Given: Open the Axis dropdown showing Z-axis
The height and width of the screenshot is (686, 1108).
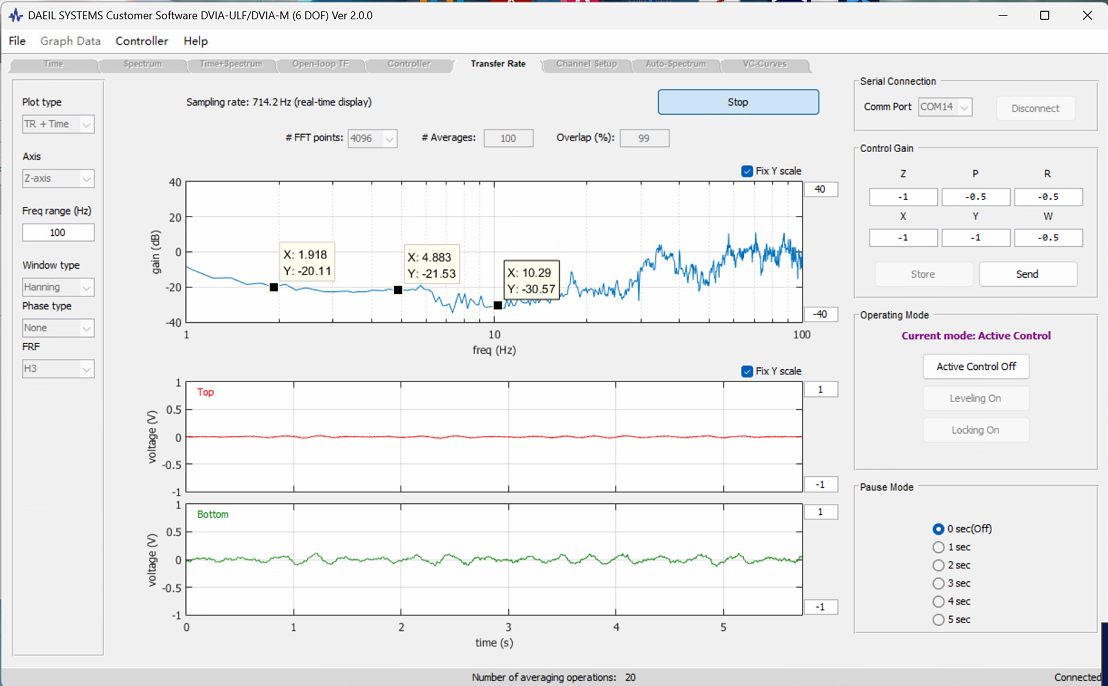Looking at the screenshot, I should tap(58, 179).
